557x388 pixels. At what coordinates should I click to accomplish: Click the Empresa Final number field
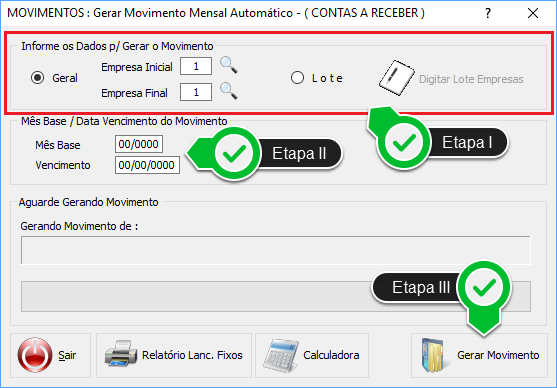coord(196,92)
